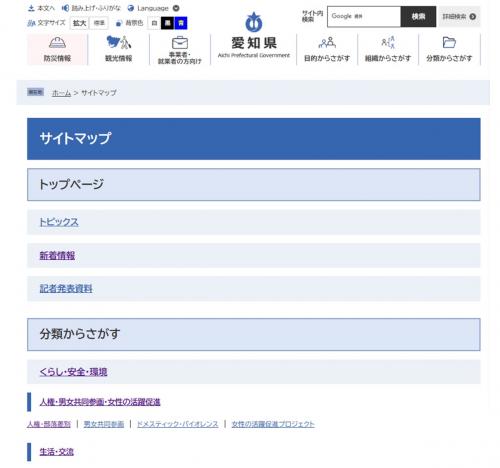
Task: Open the 人権・部落差別 link
Action: click(x=49, y=424)
